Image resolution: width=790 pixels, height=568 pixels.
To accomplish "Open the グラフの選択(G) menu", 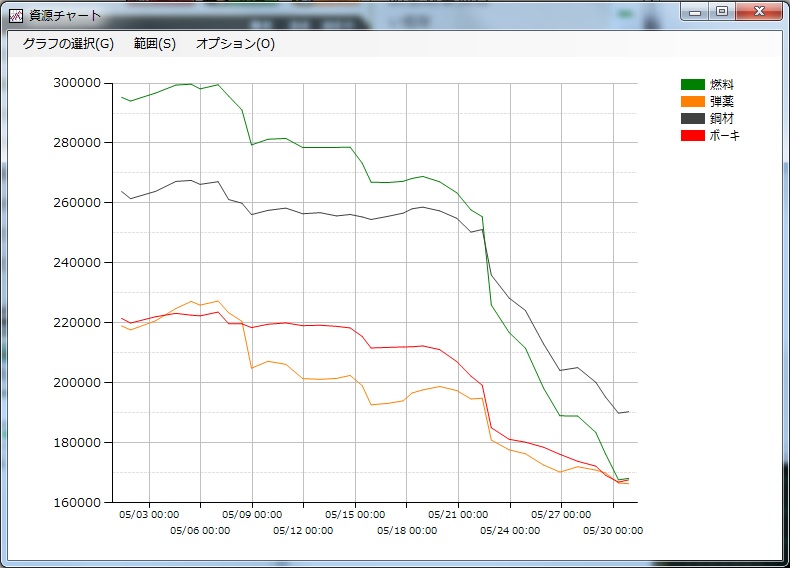I will coord(68,44).
